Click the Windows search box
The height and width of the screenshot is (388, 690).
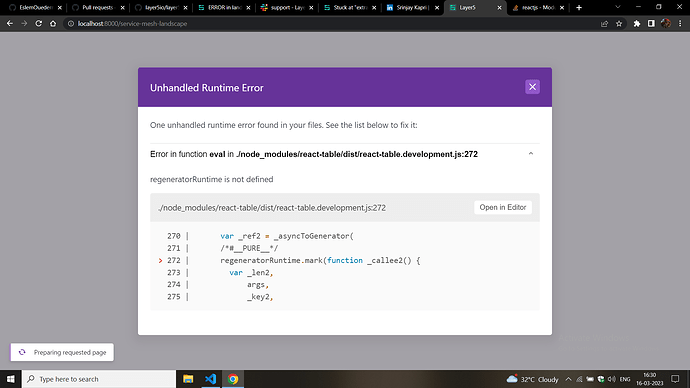[99, 379]
